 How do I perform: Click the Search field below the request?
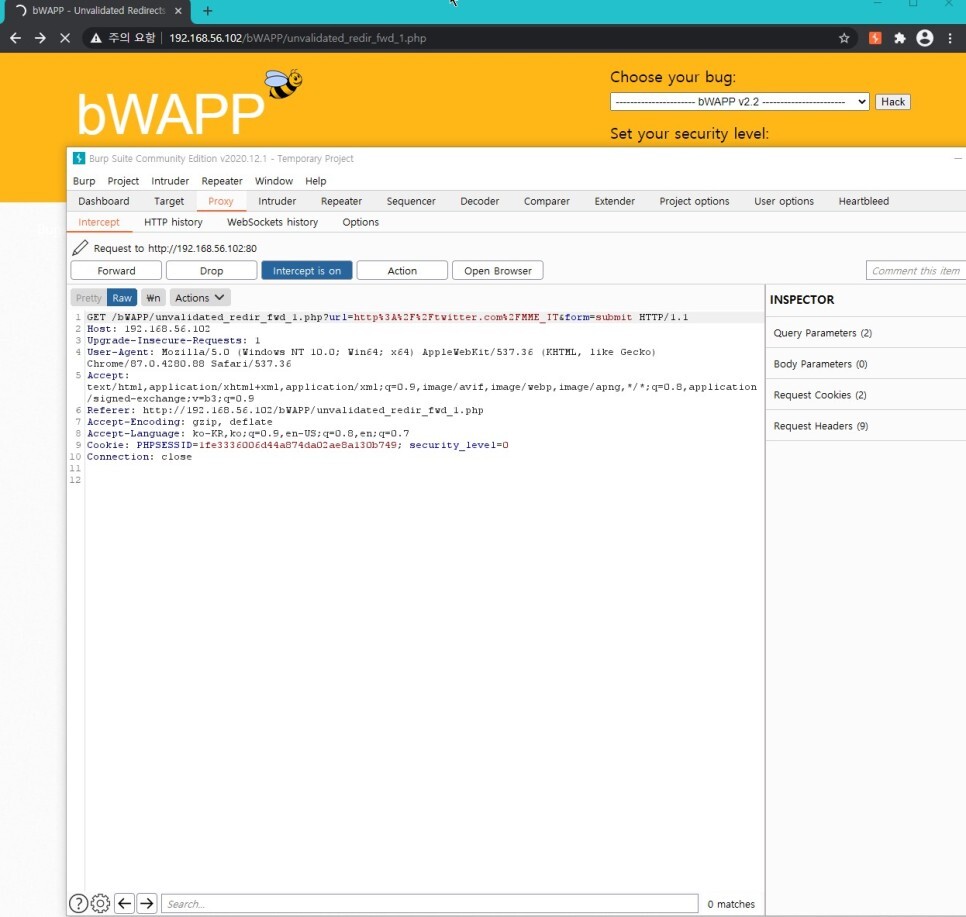[430, 903]
